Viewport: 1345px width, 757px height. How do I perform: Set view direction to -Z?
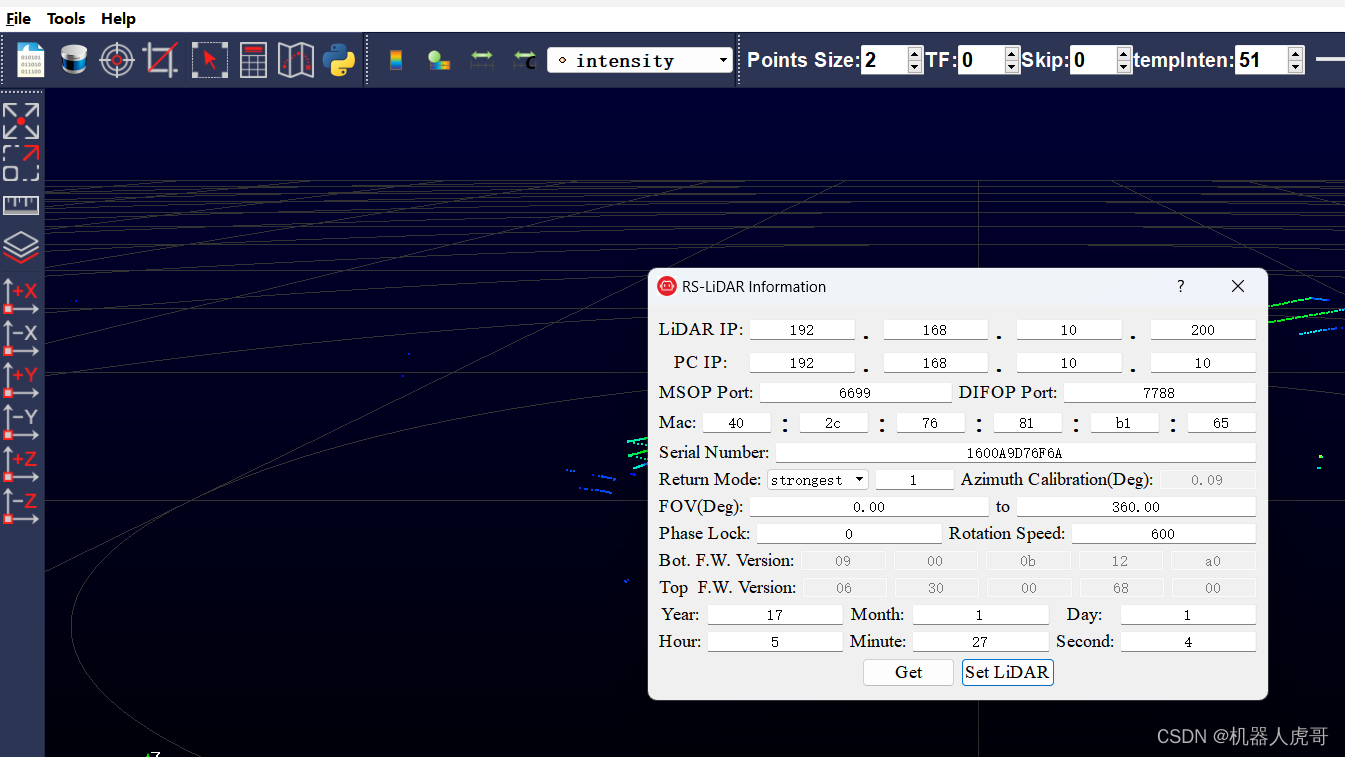(x=21, y=506)
